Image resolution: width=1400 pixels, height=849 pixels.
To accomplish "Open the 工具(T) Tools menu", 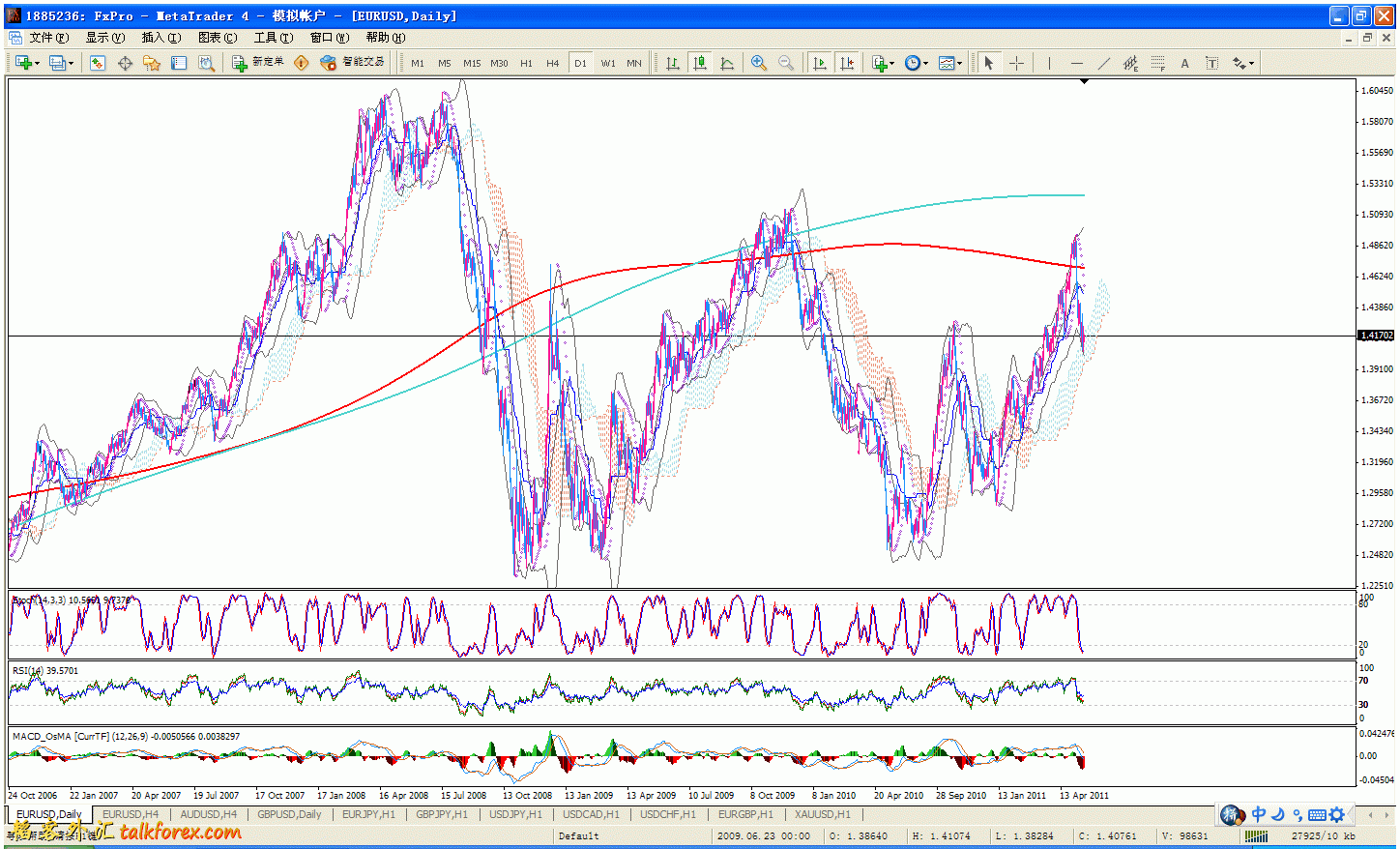I will point(274,38).
